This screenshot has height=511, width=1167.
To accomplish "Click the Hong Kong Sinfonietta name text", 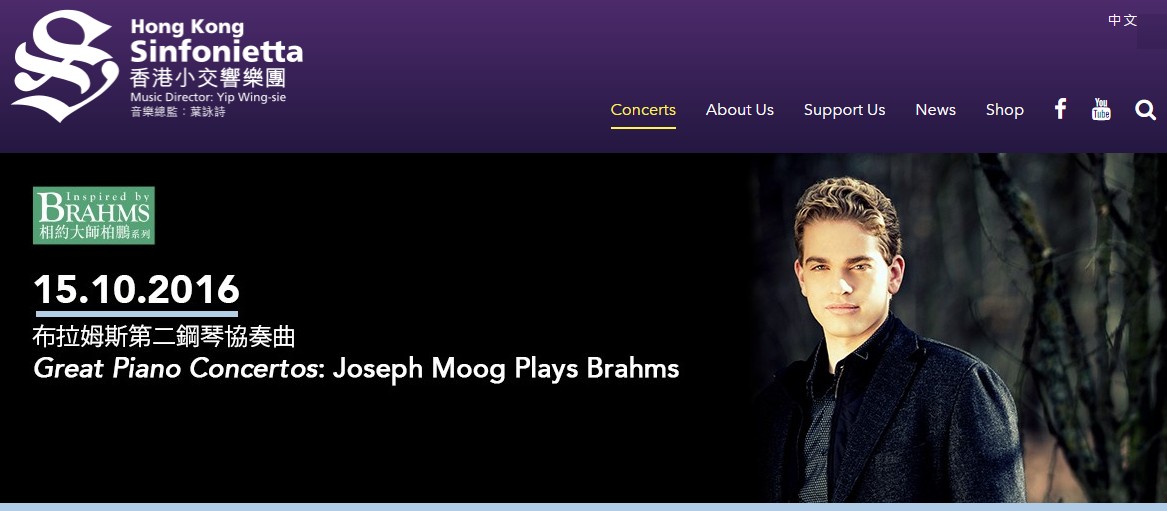I will point(217,41).
